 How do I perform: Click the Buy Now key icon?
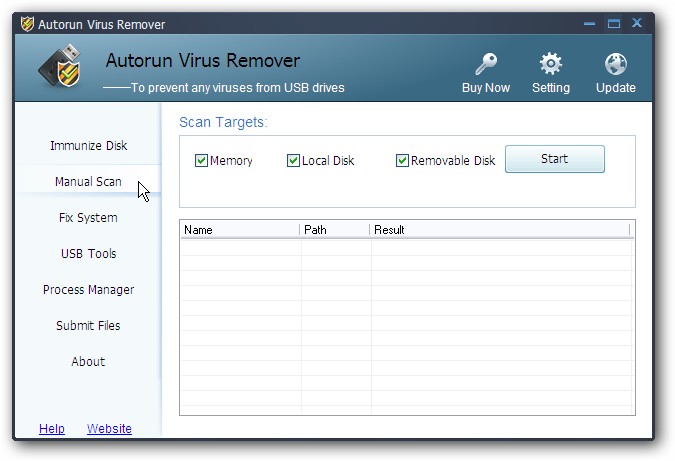pyautogui.click(x=486, y=65)
